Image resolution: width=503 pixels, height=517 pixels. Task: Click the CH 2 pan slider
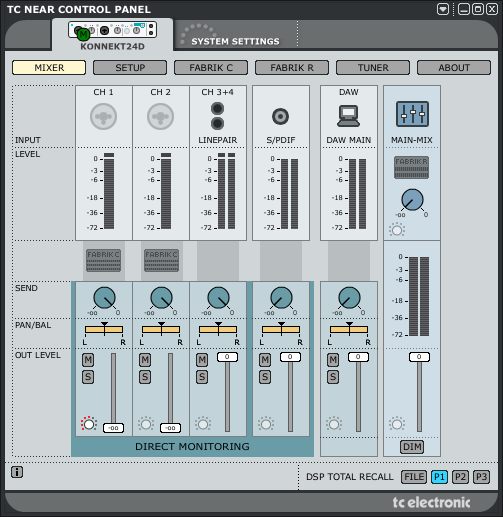tap(161, 329)
